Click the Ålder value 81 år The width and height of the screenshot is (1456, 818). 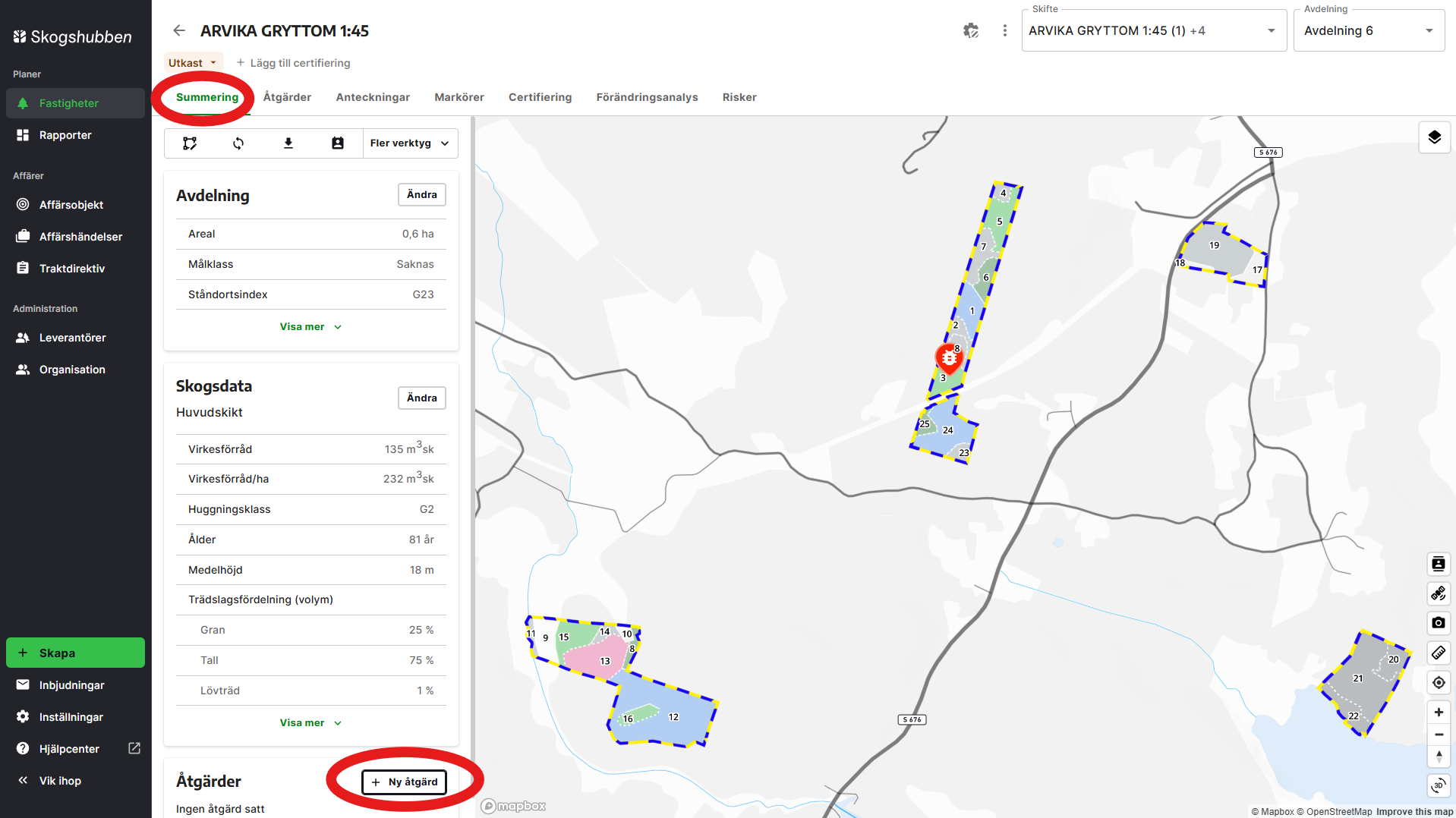click(421, 540)
